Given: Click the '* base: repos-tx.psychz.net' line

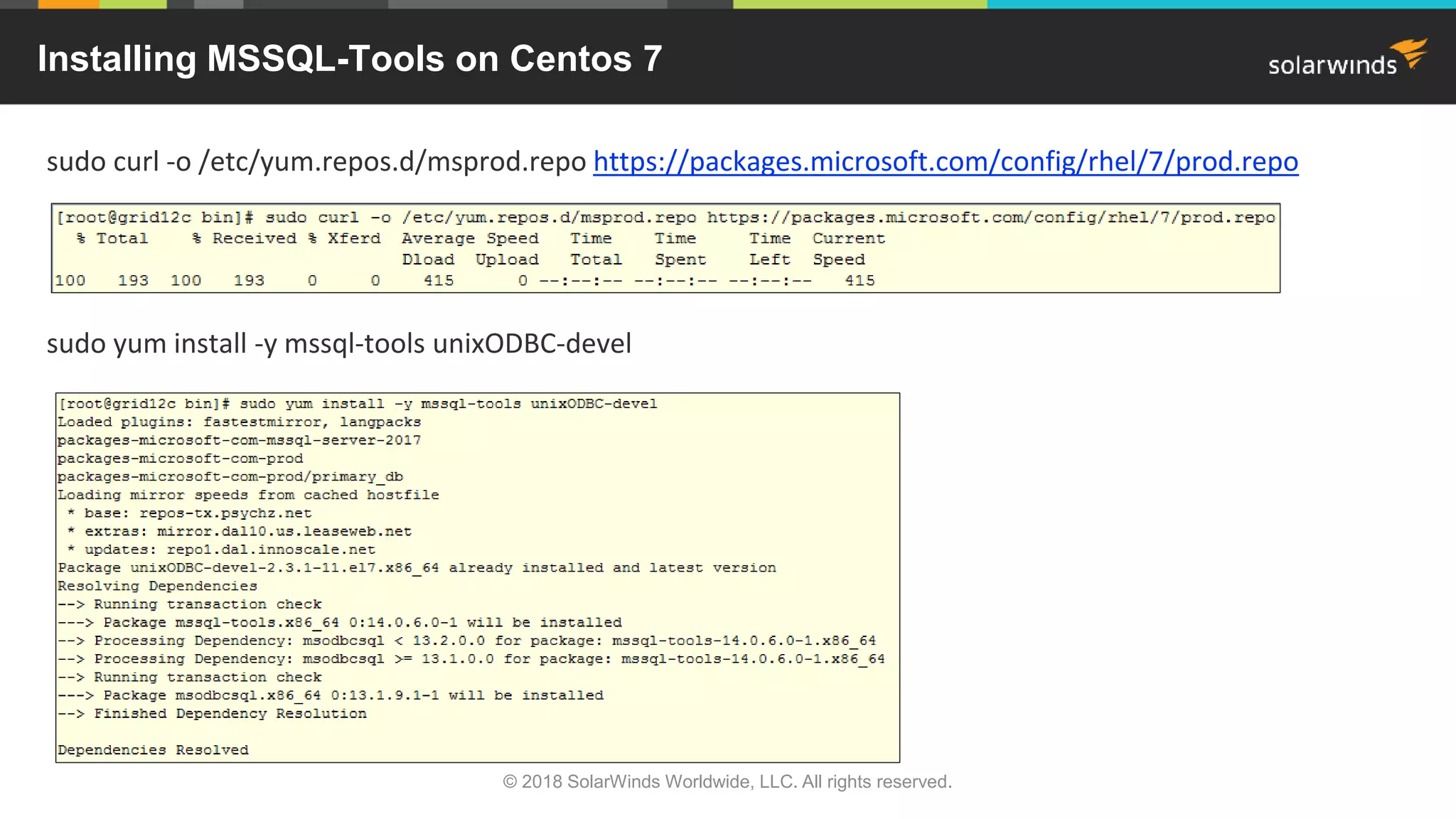Looking at the screenshot, I should pos(189,513).
